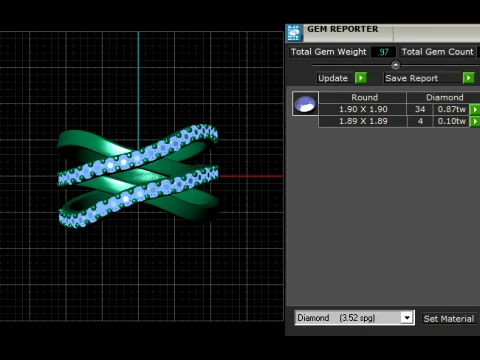Select the round gem thumbnail
The width and height of the screenshot is (480, 360).
coord(305,104)
